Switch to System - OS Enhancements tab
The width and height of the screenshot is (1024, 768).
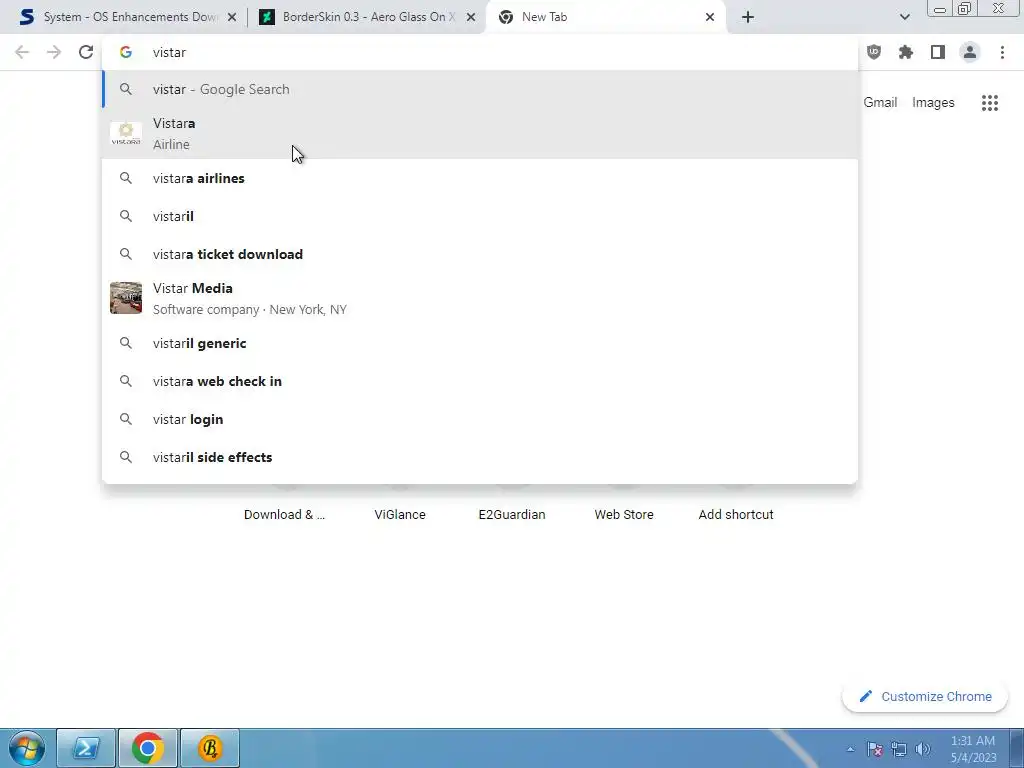pyautogui.click(x=127, y=17)
